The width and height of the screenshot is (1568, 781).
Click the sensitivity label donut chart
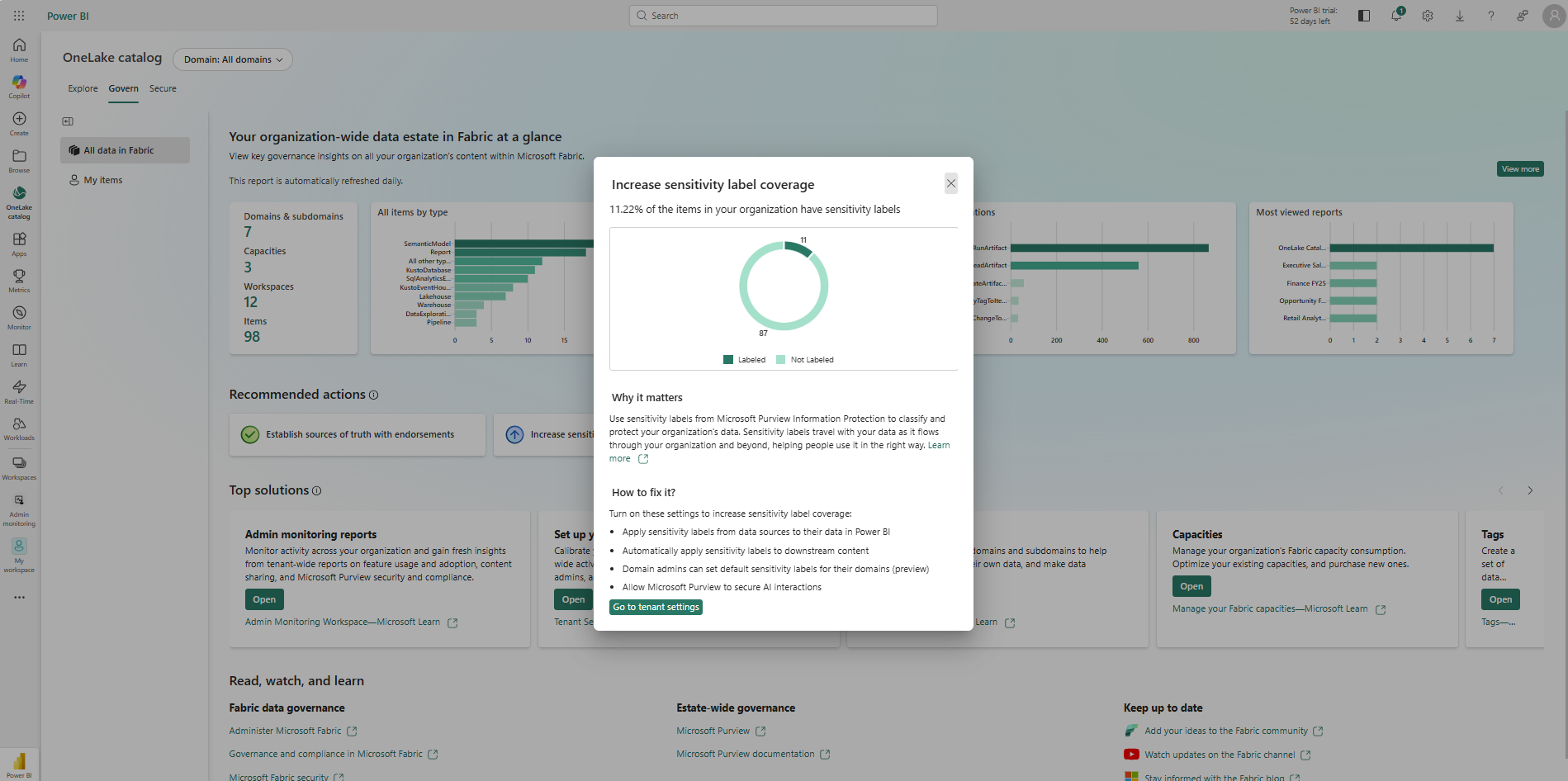click(x=784, y=286)
